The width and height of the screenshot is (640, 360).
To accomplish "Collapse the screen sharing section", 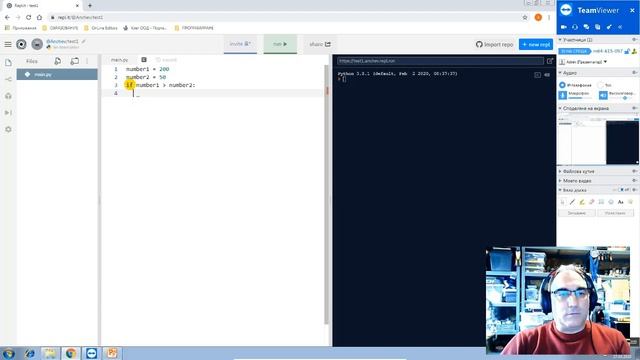I will [560, 109].
